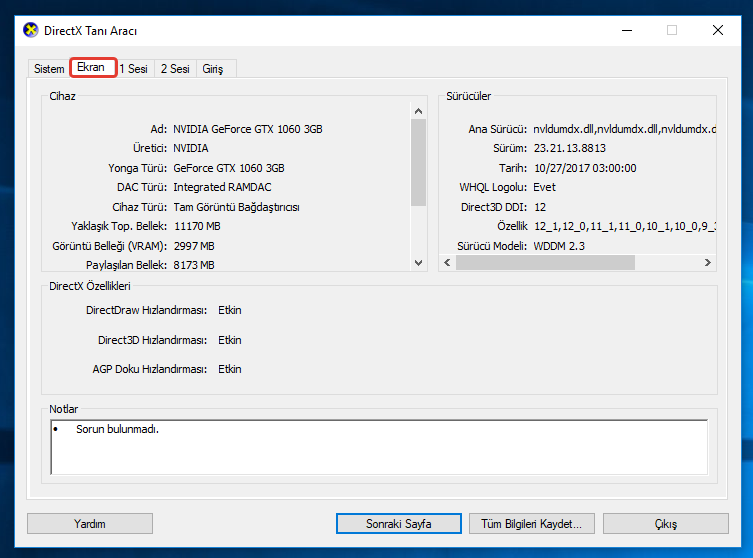
Task: Click the Sürücüler horizontal scrollbar thumb
Action: pos(545,263)
